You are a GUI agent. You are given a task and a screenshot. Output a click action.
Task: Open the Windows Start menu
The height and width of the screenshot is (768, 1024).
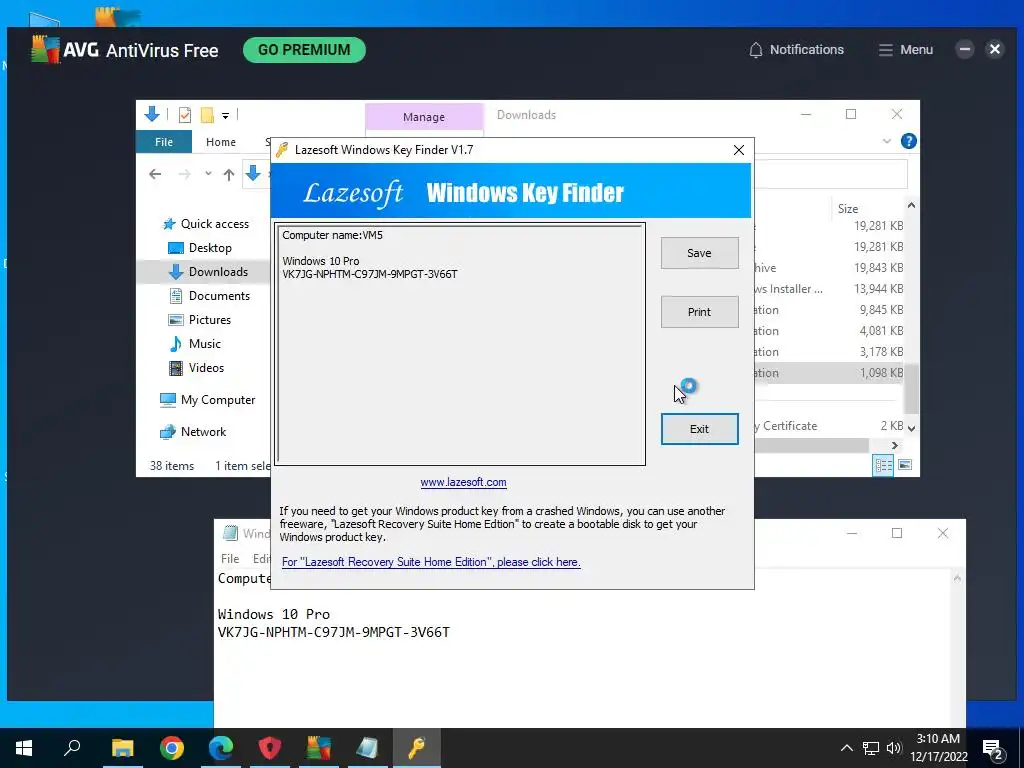point(24,748)
